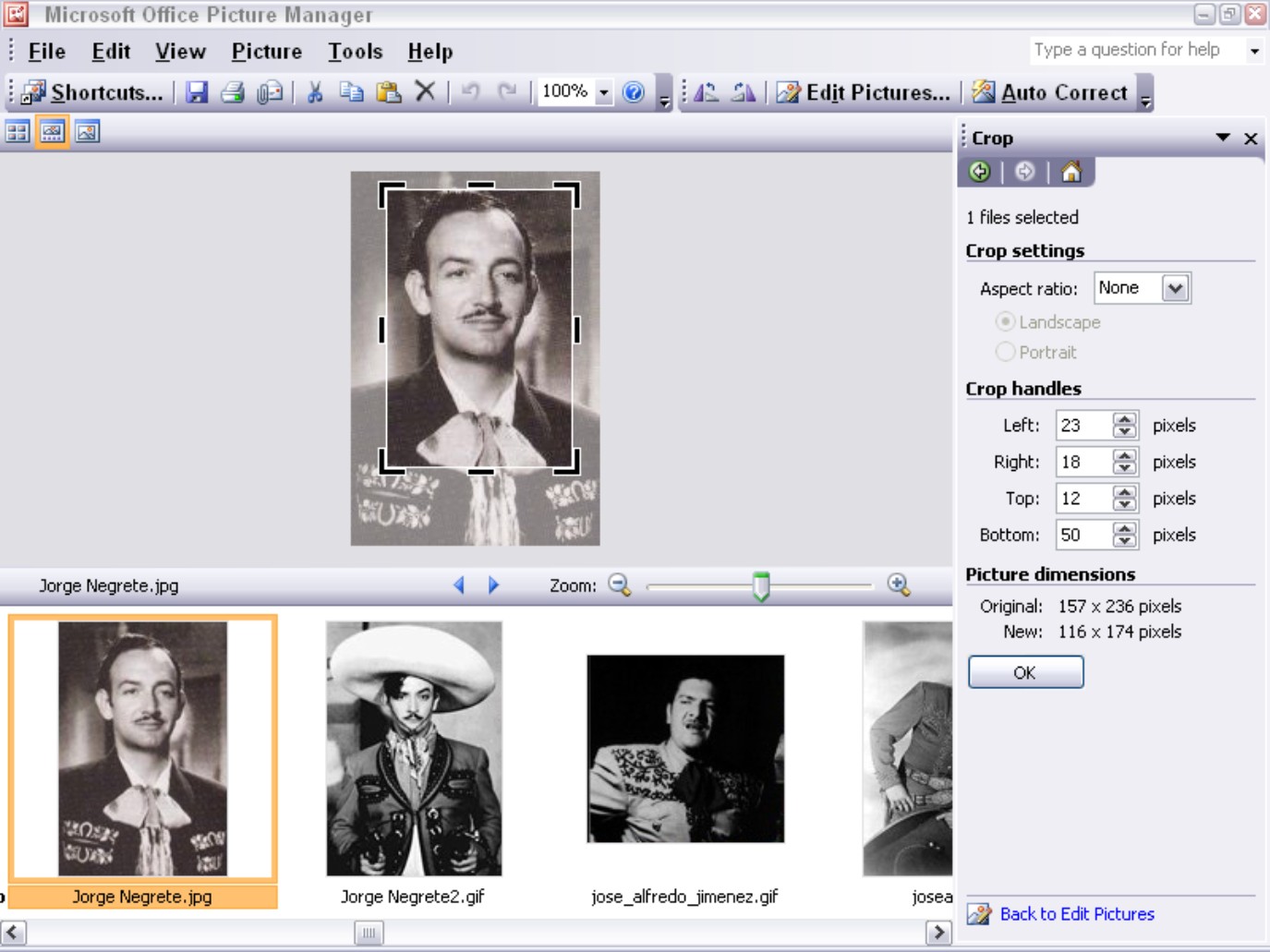This screenshot has width=1270, height=952.
Task: Open the View menu
Action: click(180, 52)
